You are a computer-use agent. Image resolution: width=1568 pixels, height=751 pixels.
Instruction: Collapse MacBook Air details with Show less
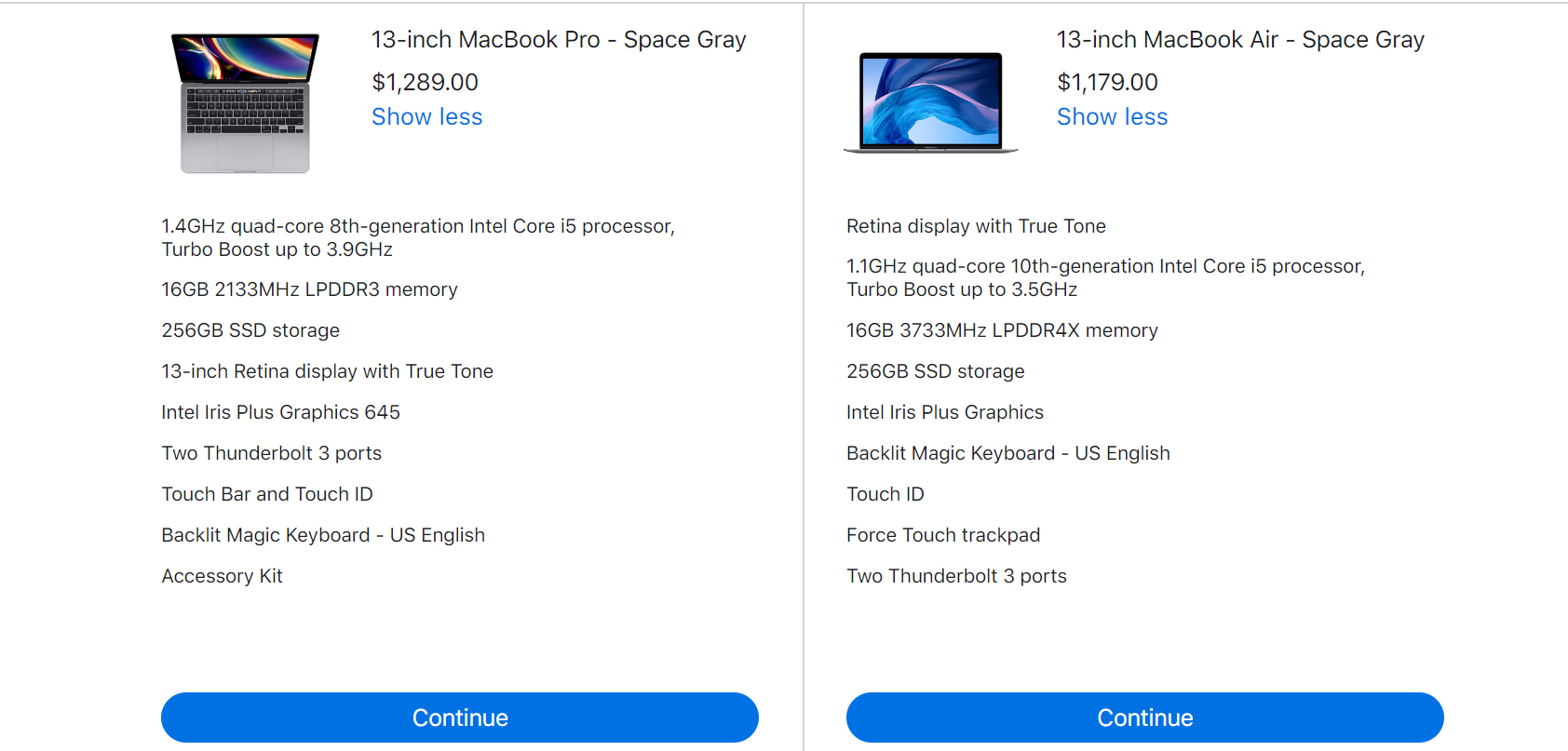pos(1112,116)
